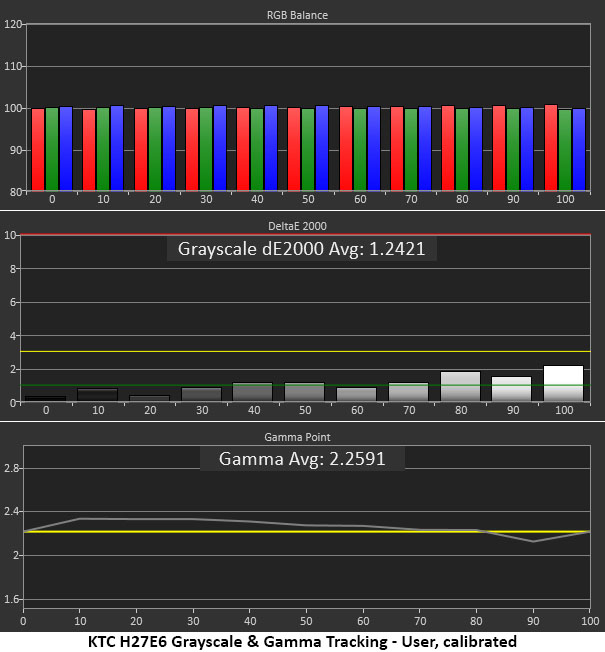Pick the DeltaE bar at 50
Screen dimensions: 605x652
[304, 392]
